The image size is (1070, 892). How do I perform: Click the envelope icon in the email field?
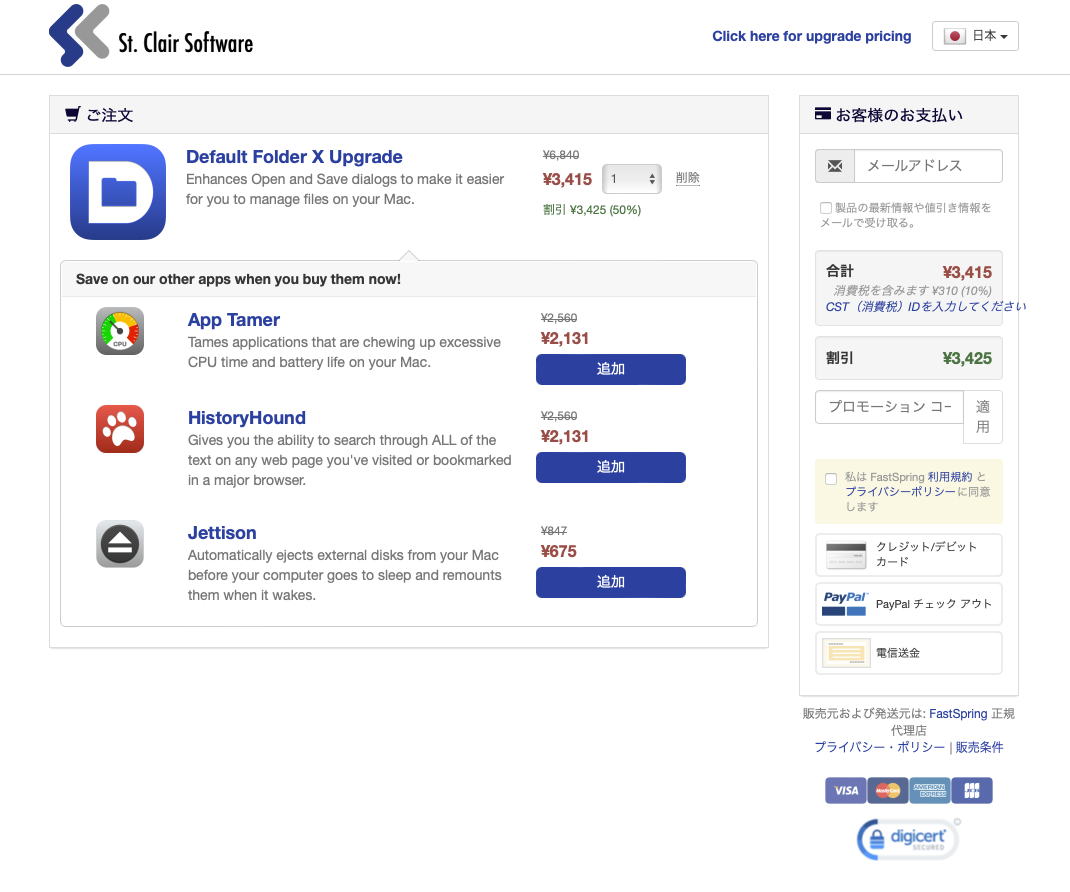click(x=835, y=166)
